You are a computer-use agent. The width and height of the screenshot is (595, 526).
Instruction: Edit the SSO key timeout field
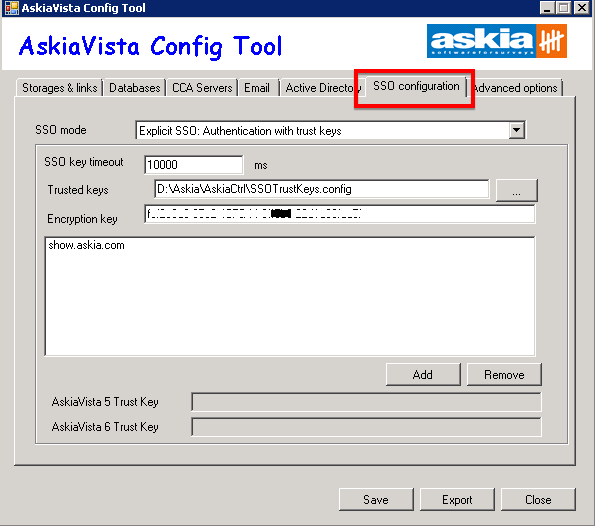click(x=194, y=165)
